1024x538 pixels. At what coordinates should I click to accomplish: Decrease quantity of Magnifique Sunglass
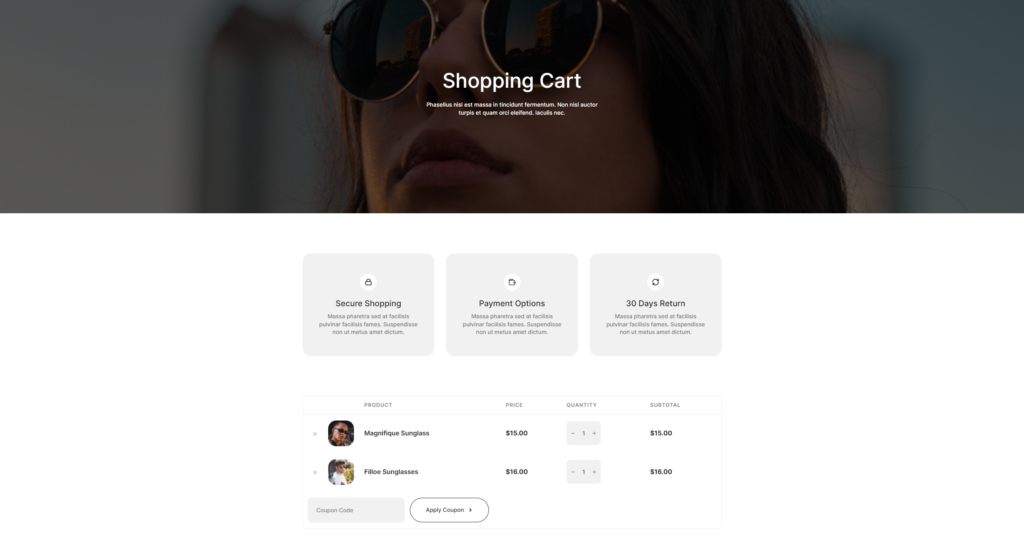[x=573, y=434]
